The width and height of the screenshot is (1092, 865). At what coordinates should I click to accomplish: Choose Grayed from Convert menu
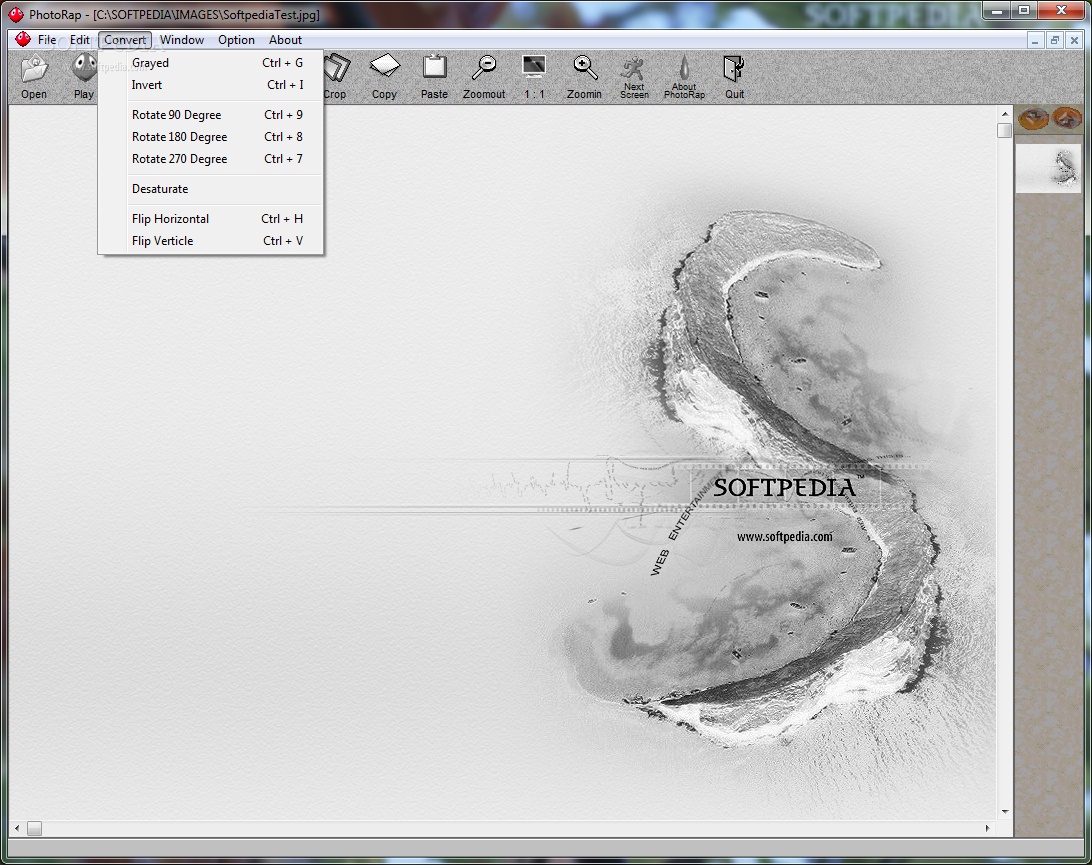[210, 63]
